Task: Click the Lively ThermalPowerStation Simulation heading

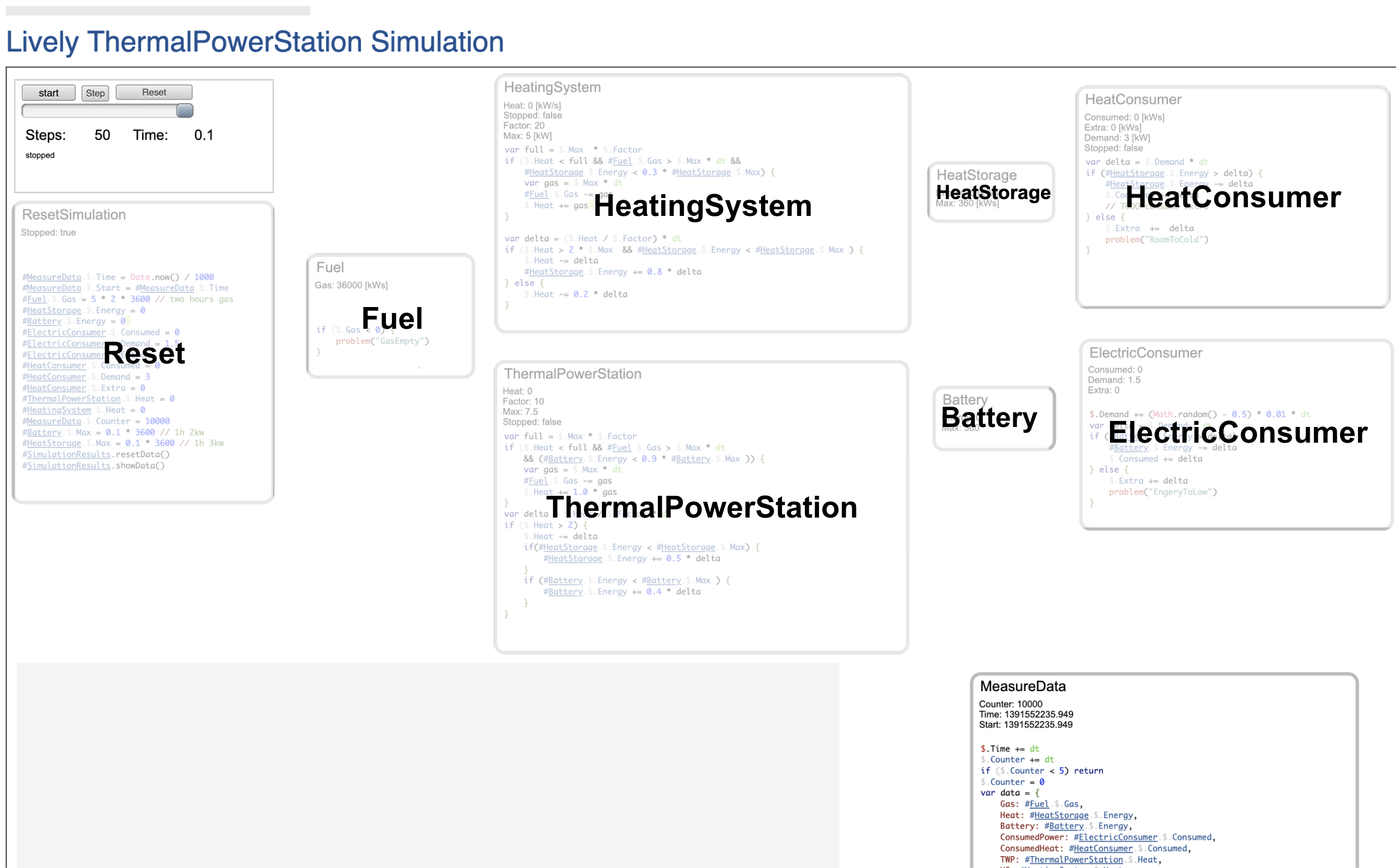Action: point(255,42)
